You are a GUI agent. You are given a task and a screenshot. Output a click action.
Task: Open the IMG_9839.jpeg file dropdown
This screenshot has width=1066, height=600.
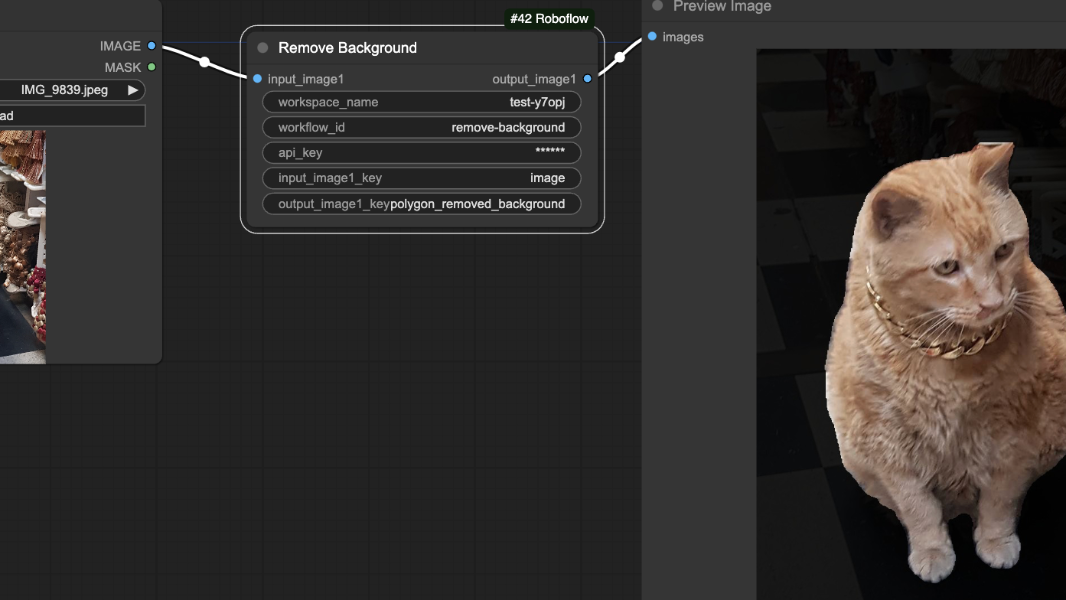point(70,90)
